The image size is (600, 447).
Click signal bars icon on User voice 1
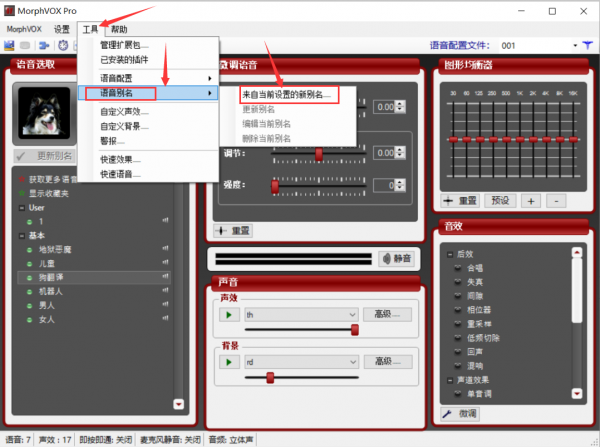165,220
